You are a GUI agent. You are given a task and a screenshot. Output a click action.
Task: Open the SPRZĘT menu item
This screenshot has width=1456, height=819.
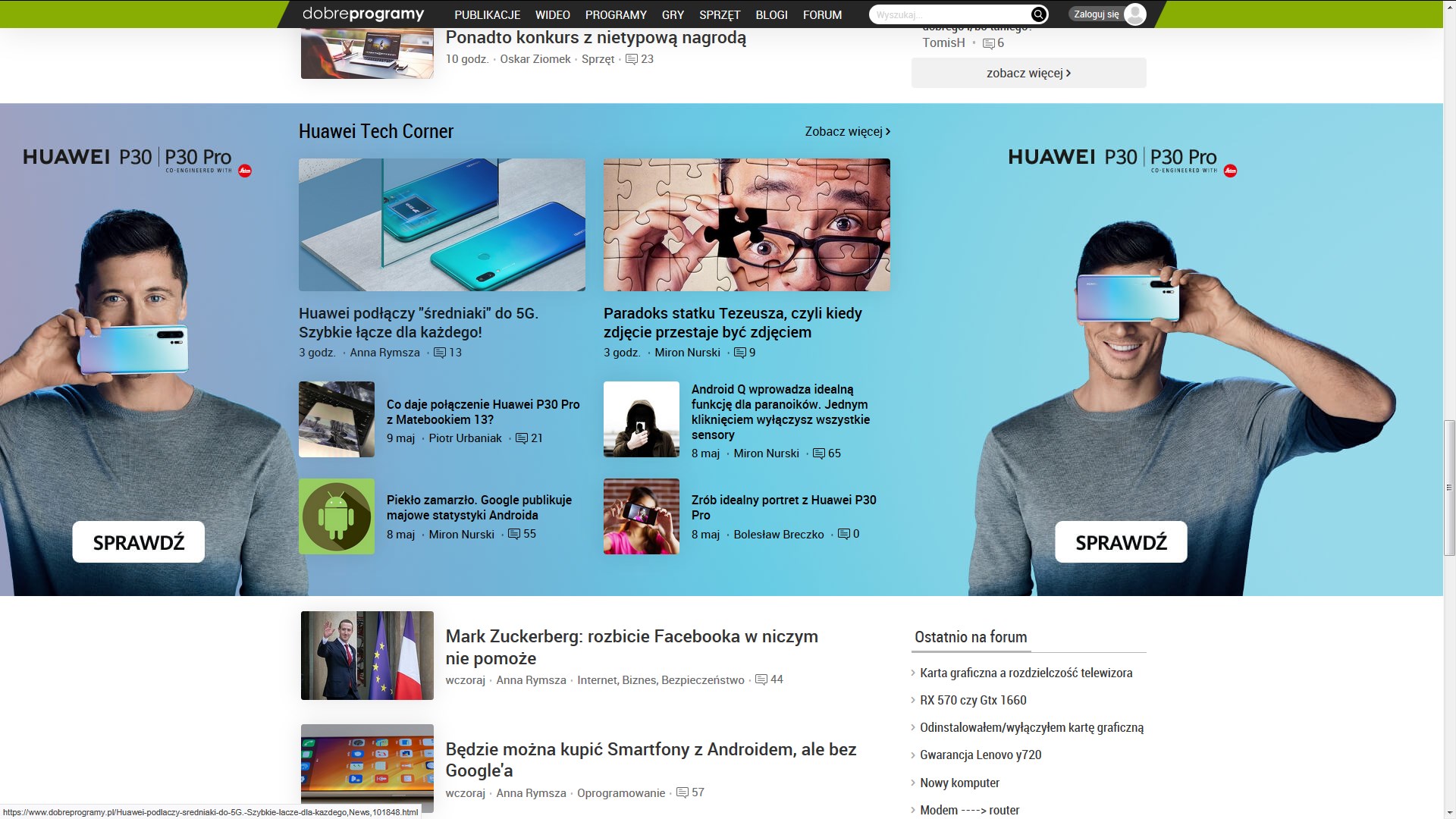tap(720, 14)
